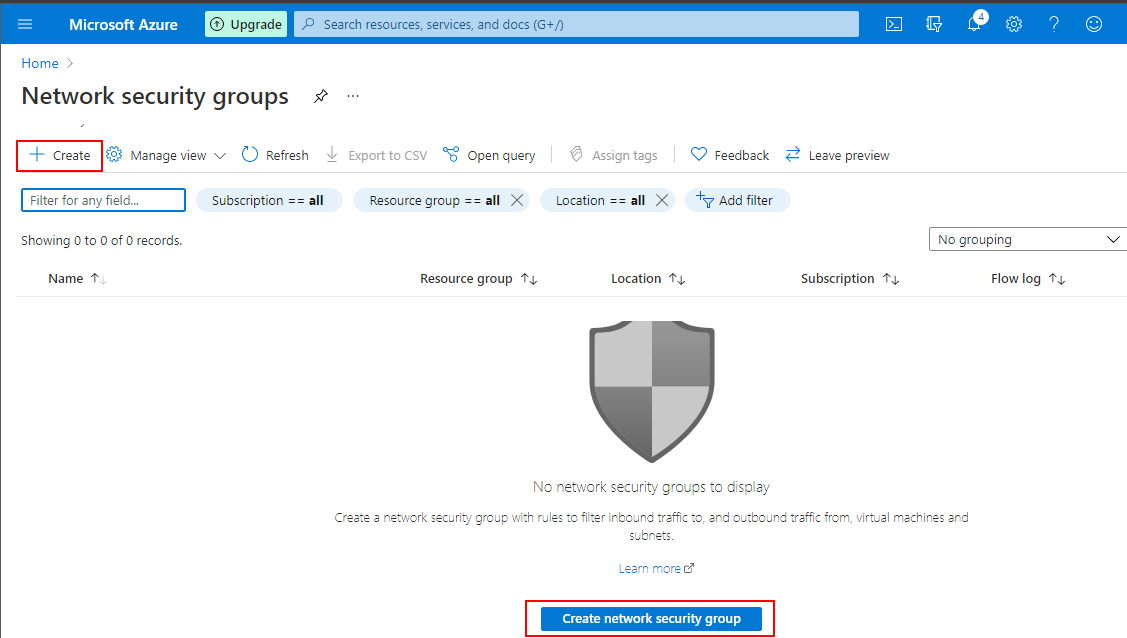The height and width of the screenshot is (638, 1127).
Task: Pin Network security groups page
Action: click(x=320, y=95)
